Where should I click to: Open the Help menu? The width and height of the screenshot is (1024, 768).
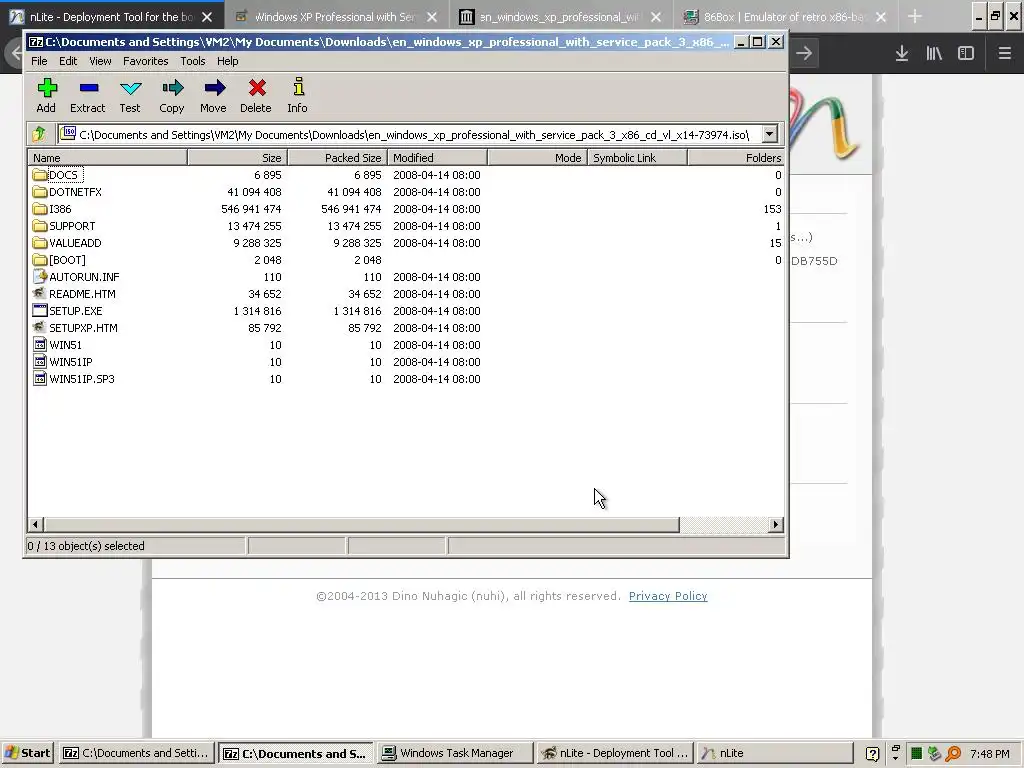click(x=227, y=61)
